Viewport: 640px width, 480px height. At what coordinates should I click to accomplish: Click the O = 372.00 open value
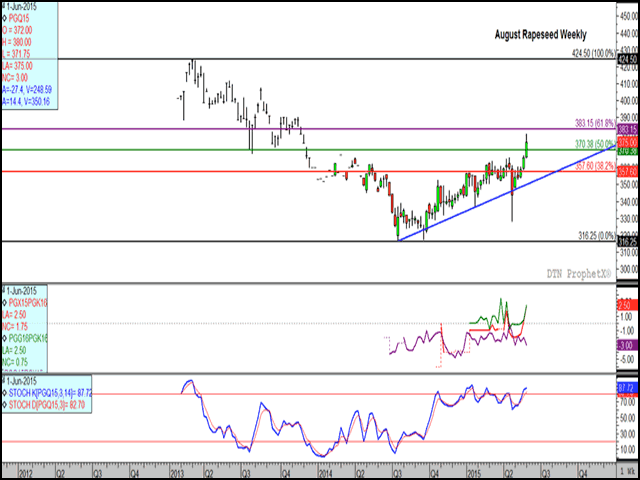(x=18, y=30)
